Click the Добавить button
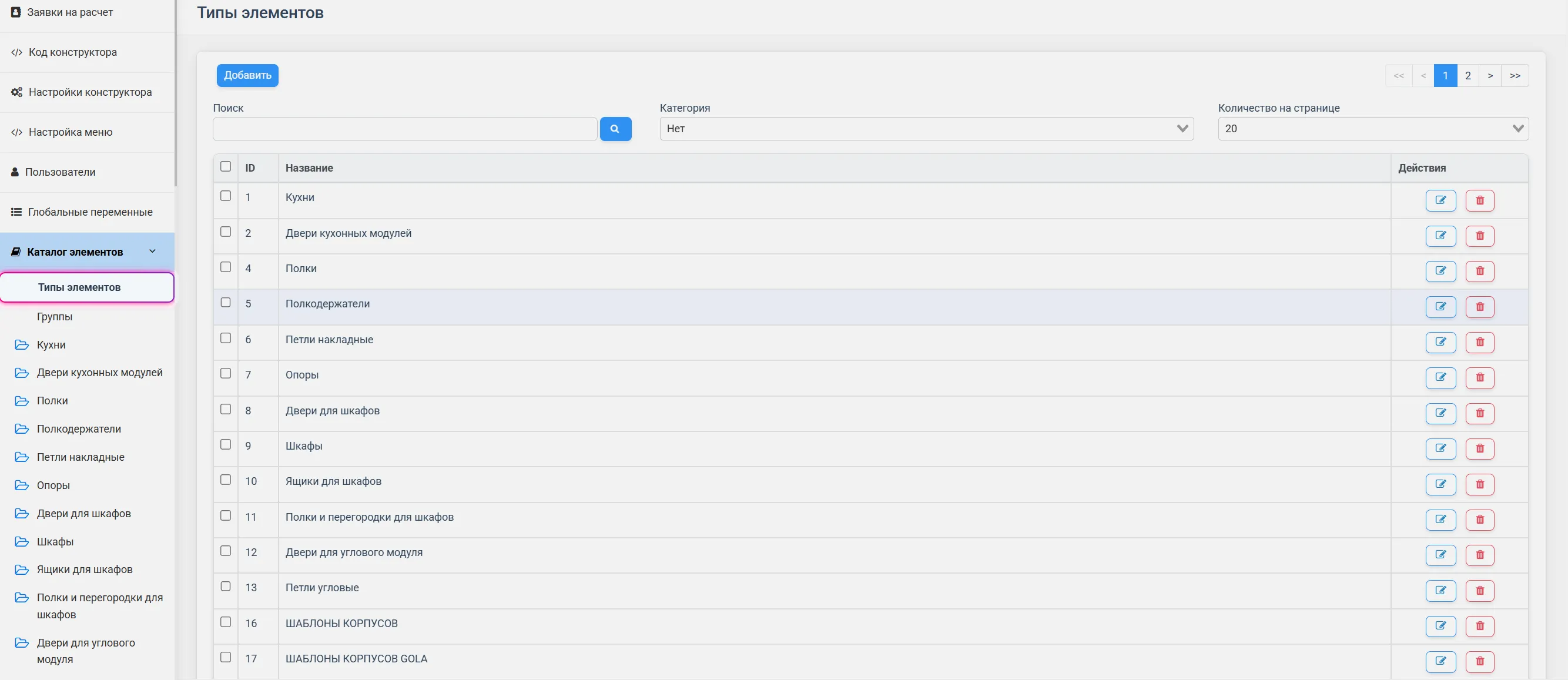 tap(248, 75)
